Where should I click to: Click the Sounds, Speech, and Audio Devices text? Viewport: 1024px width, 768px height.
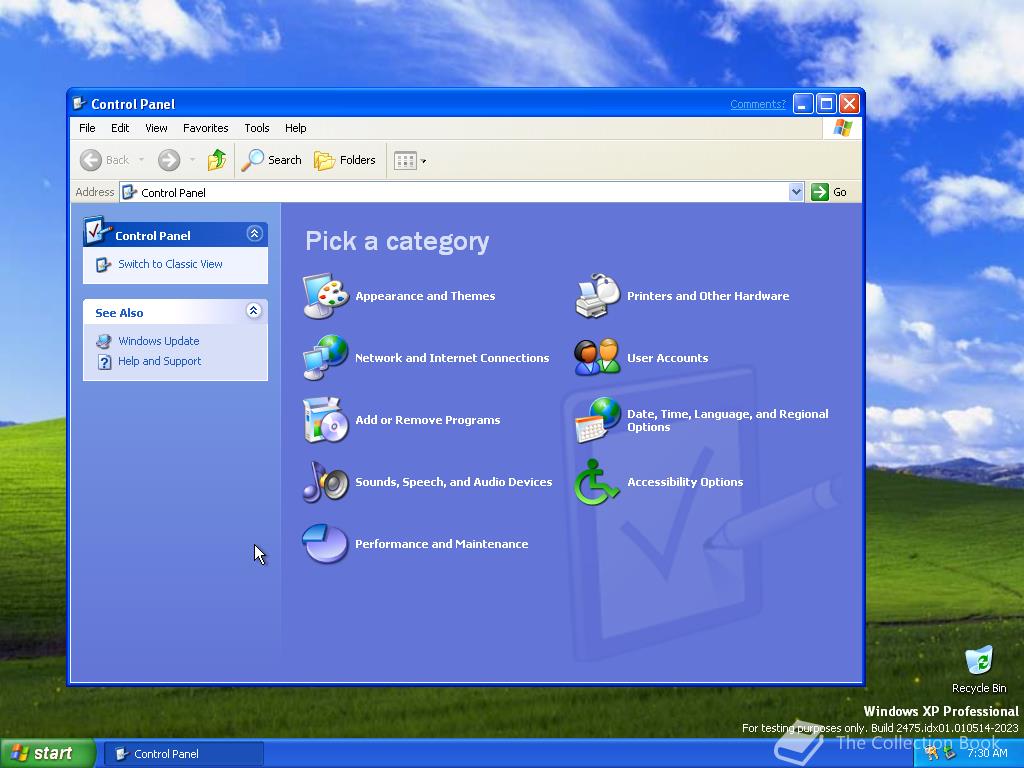(453, 482)
